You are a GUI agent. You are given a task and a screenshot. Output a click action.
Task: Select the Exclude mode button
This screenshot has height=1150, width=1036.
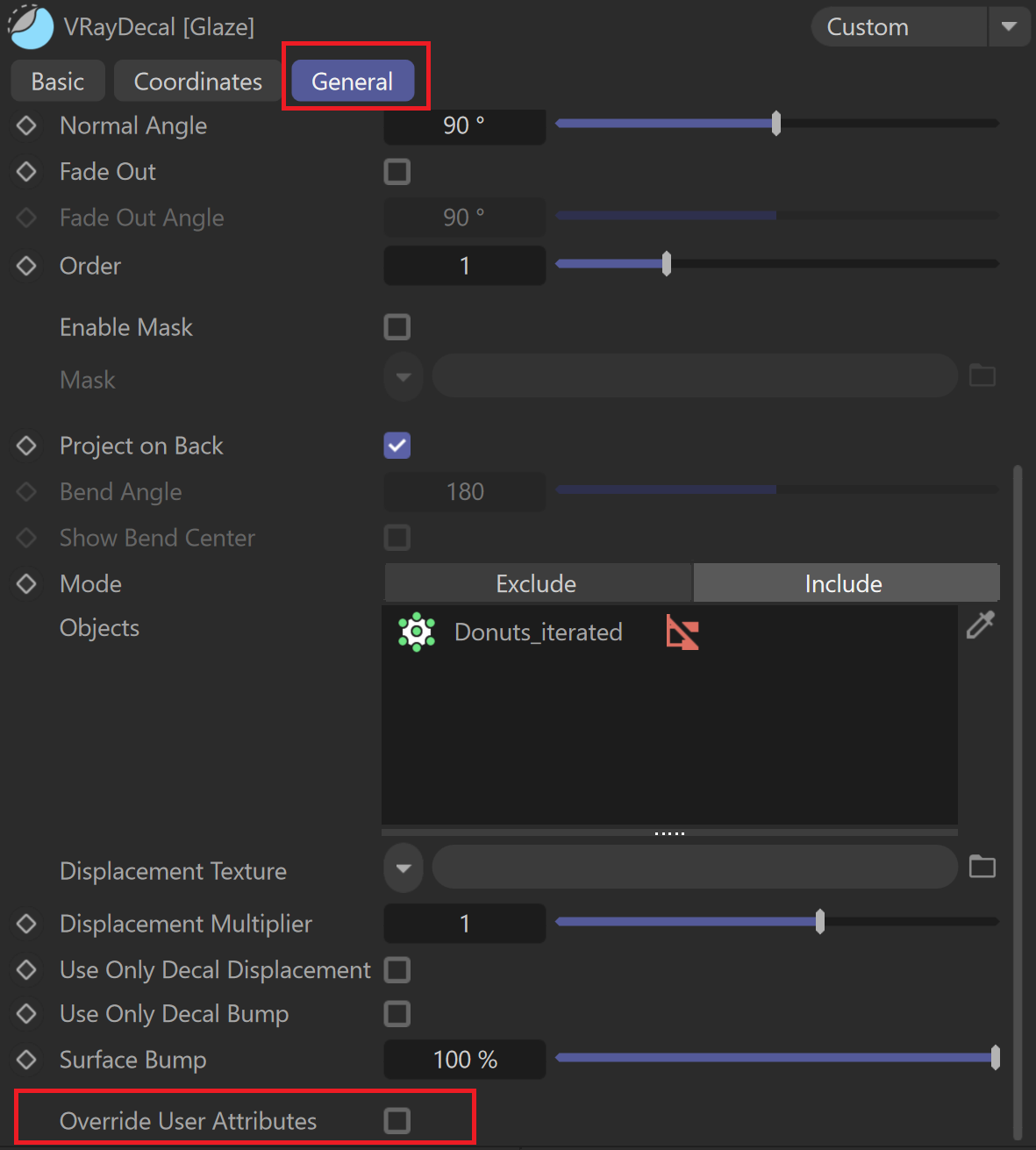[537, 583]
